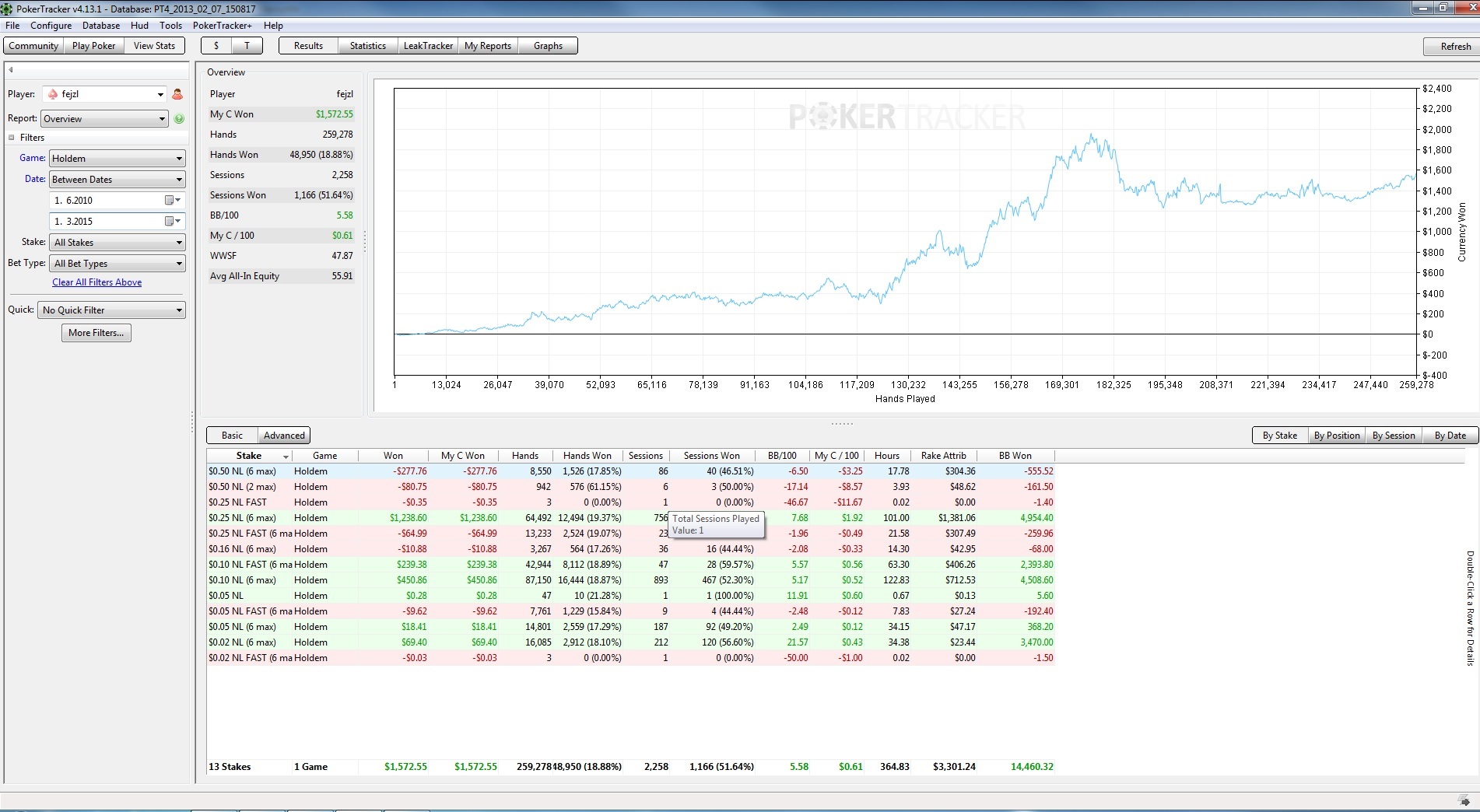Select the $0.25 NL (6 max) row
1480x812 pixels.
coord(630,518)
